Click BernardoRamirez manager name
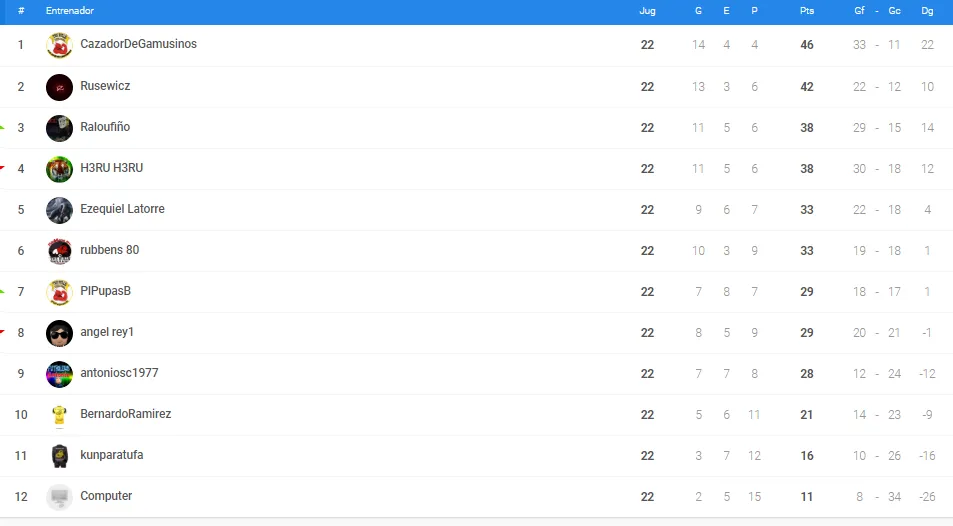The height and width of the screenshot is (526, 953). pyautogui.click(x=126, y=414)
